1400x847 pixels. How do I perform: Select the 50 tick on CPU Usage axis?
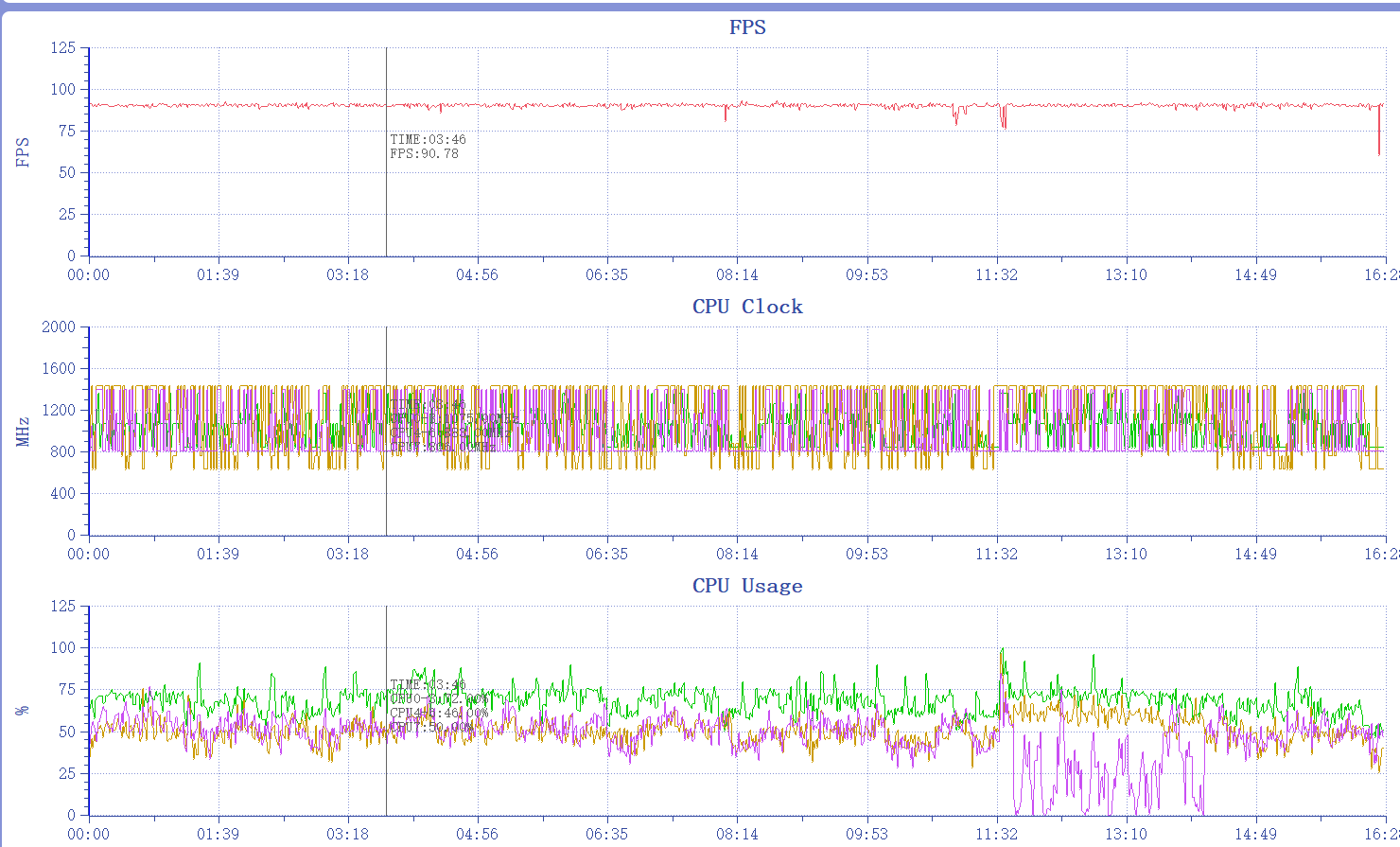click(67, 732)
